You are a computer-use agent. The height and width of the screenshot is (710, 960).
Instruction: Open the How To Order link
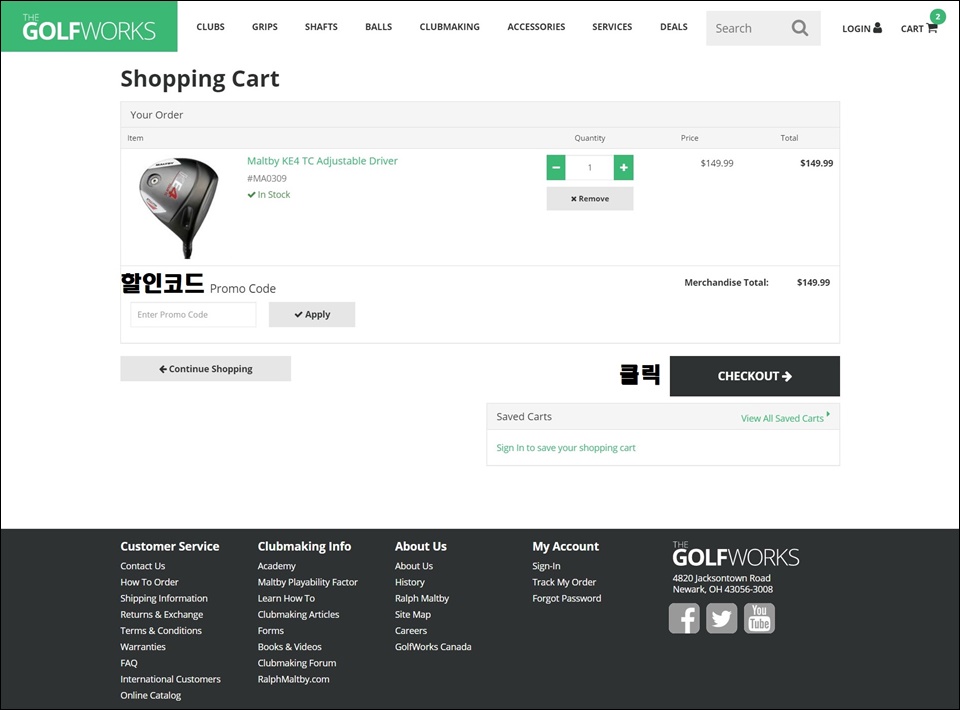coord(149,582)
